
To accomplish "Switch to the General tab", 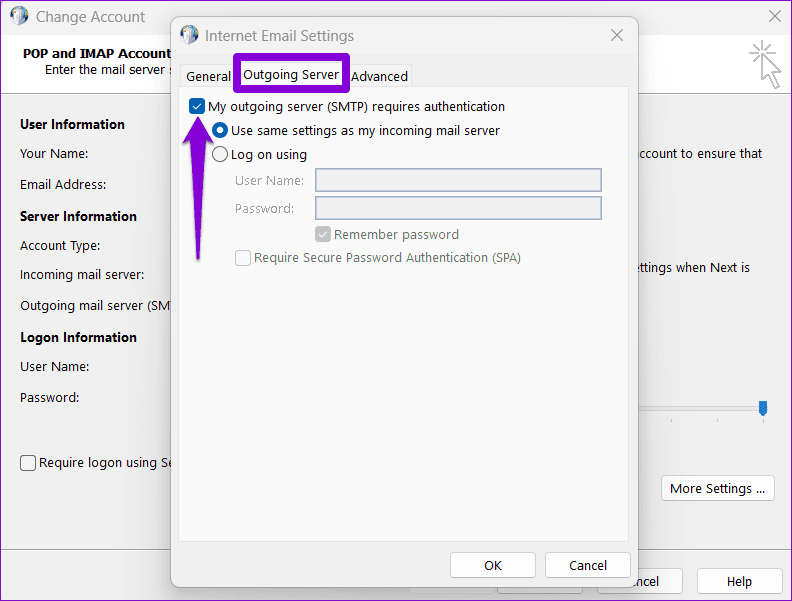I will [x=208, y=76].
